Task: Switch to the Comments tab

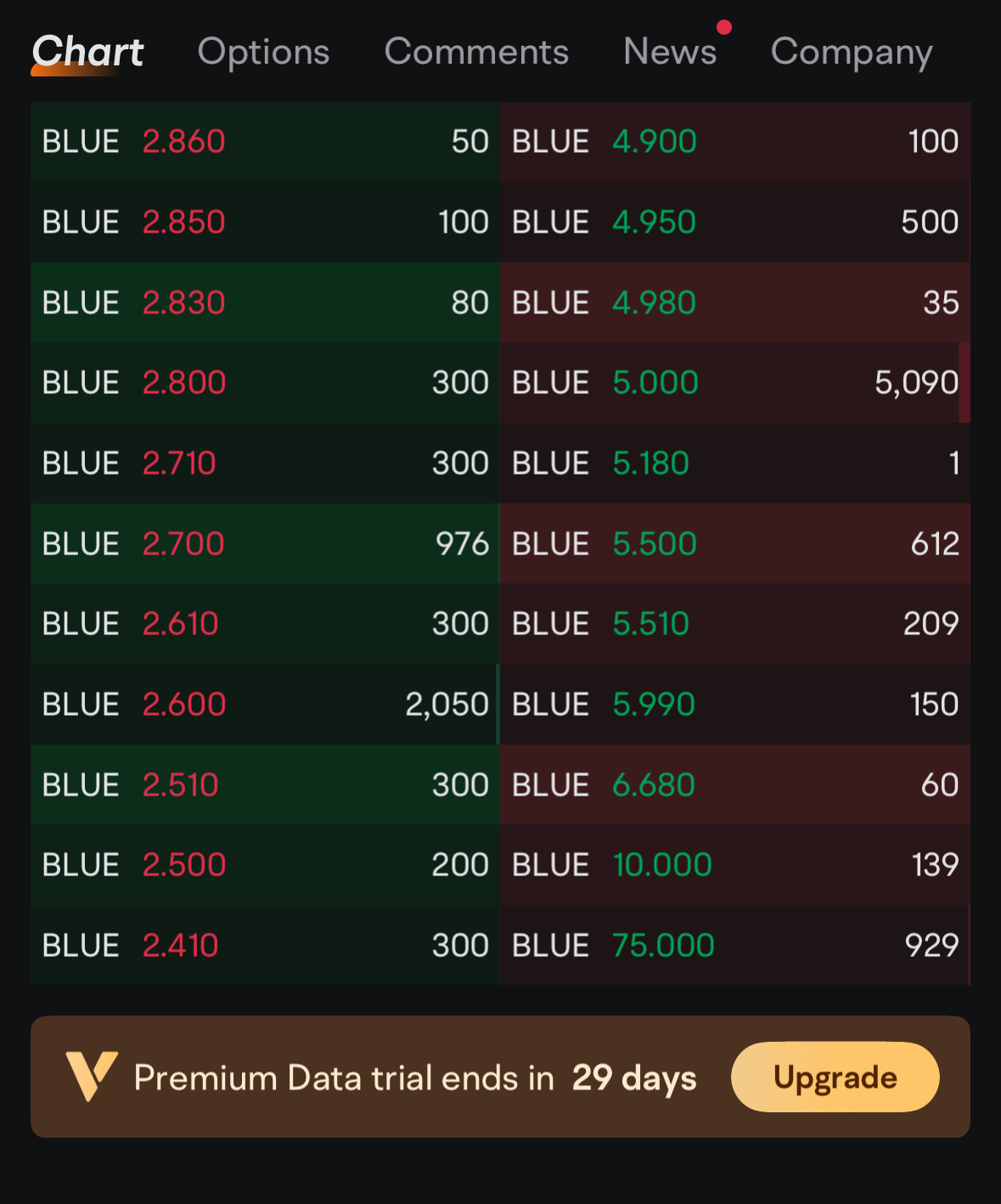Action: point(476,52)
